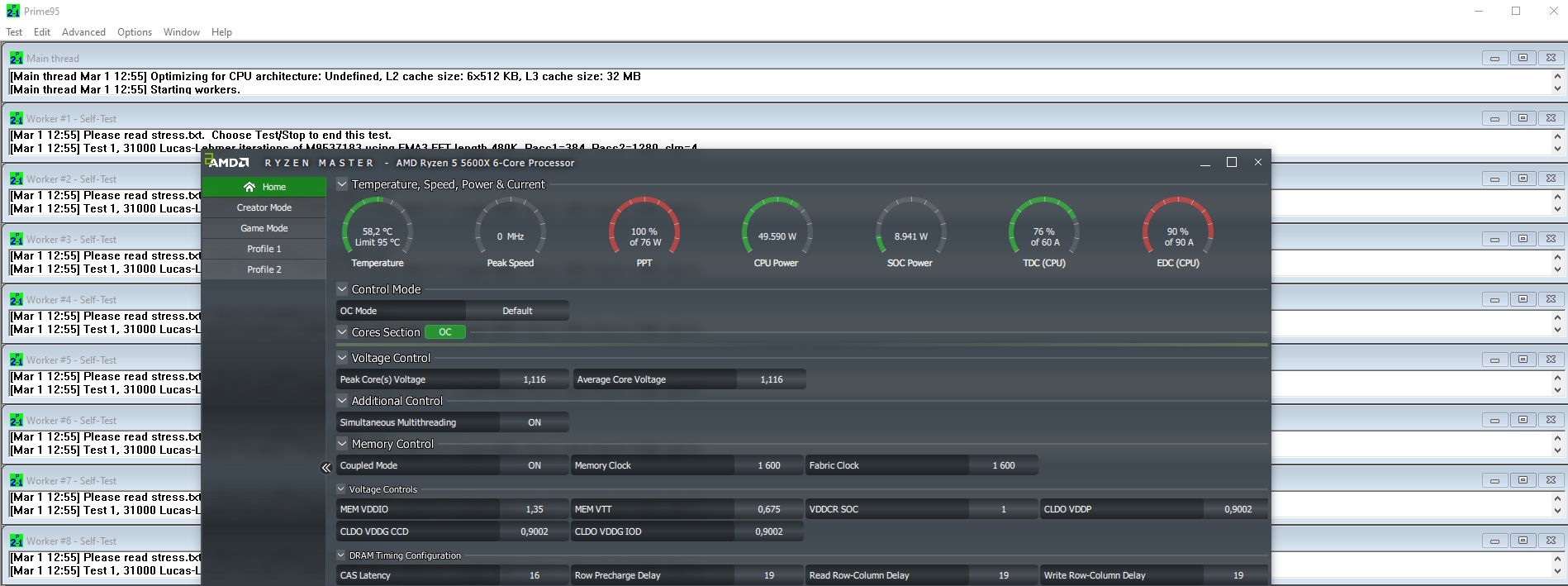1568x586 pixels.
Task: Click the Memory Clock 1 600 value
Action: pyautogui.click(x=769, y=465)
